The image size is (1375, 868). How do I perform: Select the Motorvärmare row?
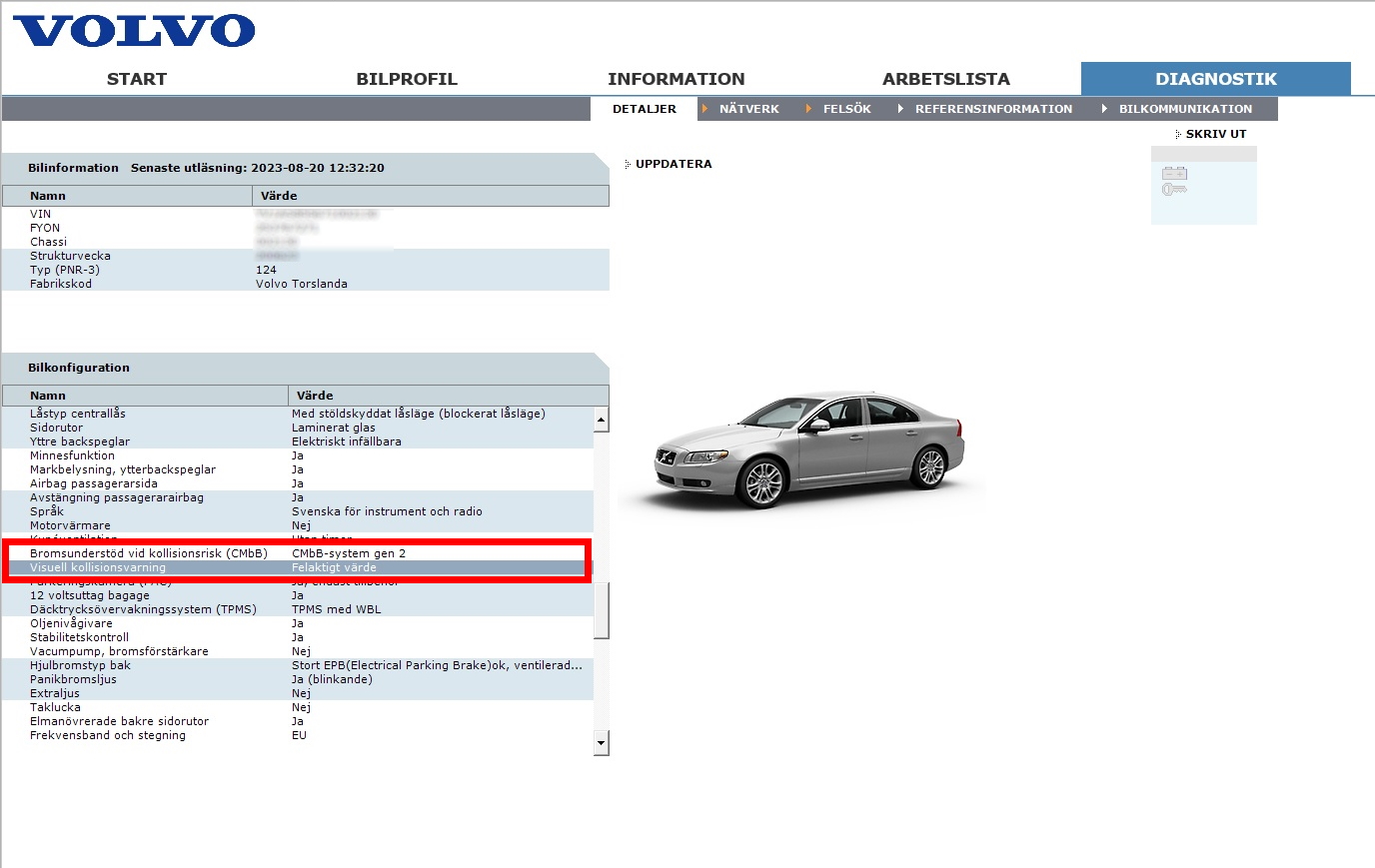coord(298,525)
